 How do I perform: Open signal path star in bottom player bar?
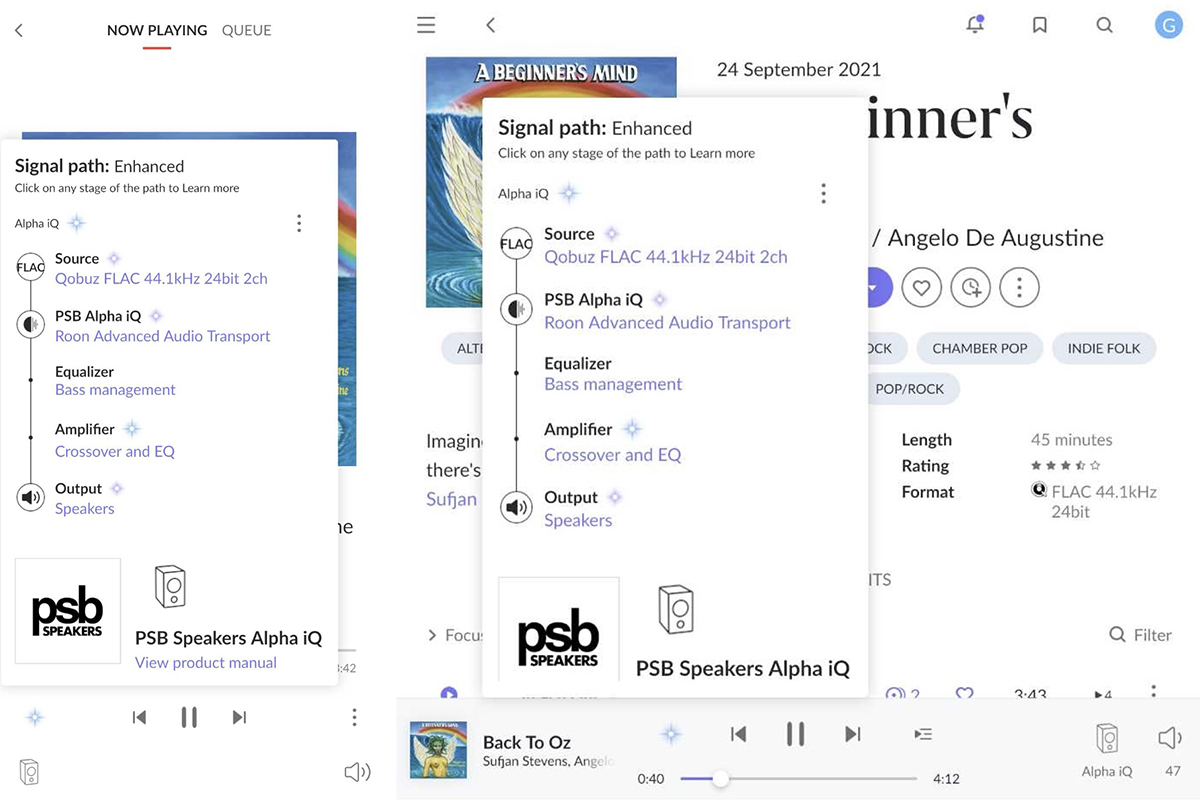(671, 734)
